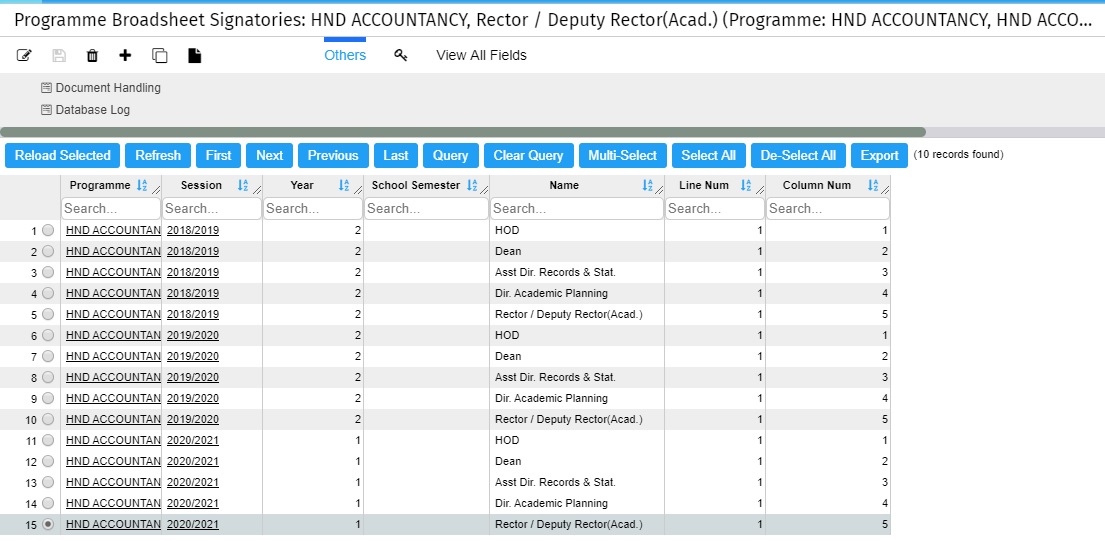The width and height of the screenshot is (1105, 541).
Task: Select radio button for row 10
Action: point(48,419)
